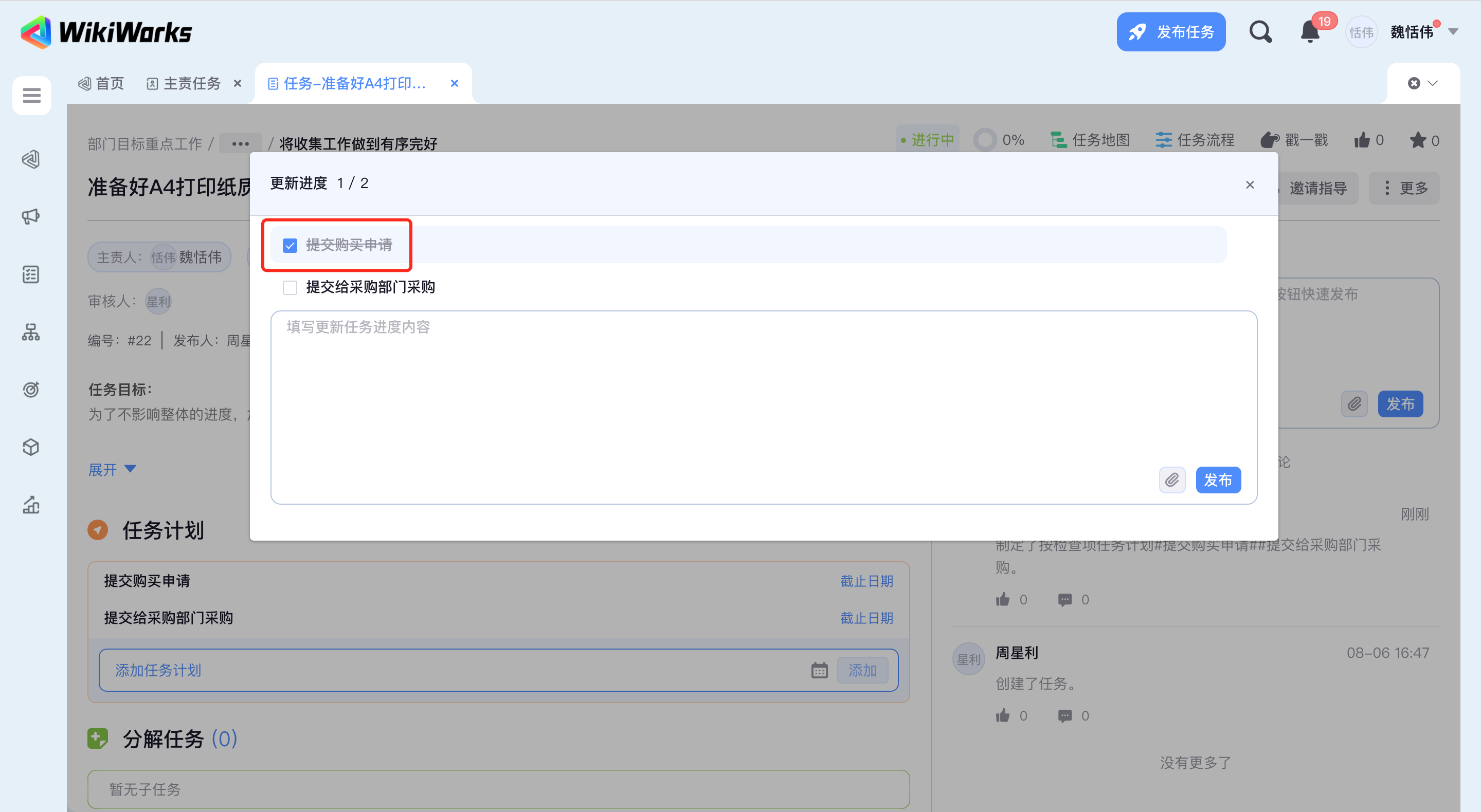Expand the tab options dropdown chevron
This screenshot has height=812, width=1481.
pyautogui.click(x=1432, y=83)
